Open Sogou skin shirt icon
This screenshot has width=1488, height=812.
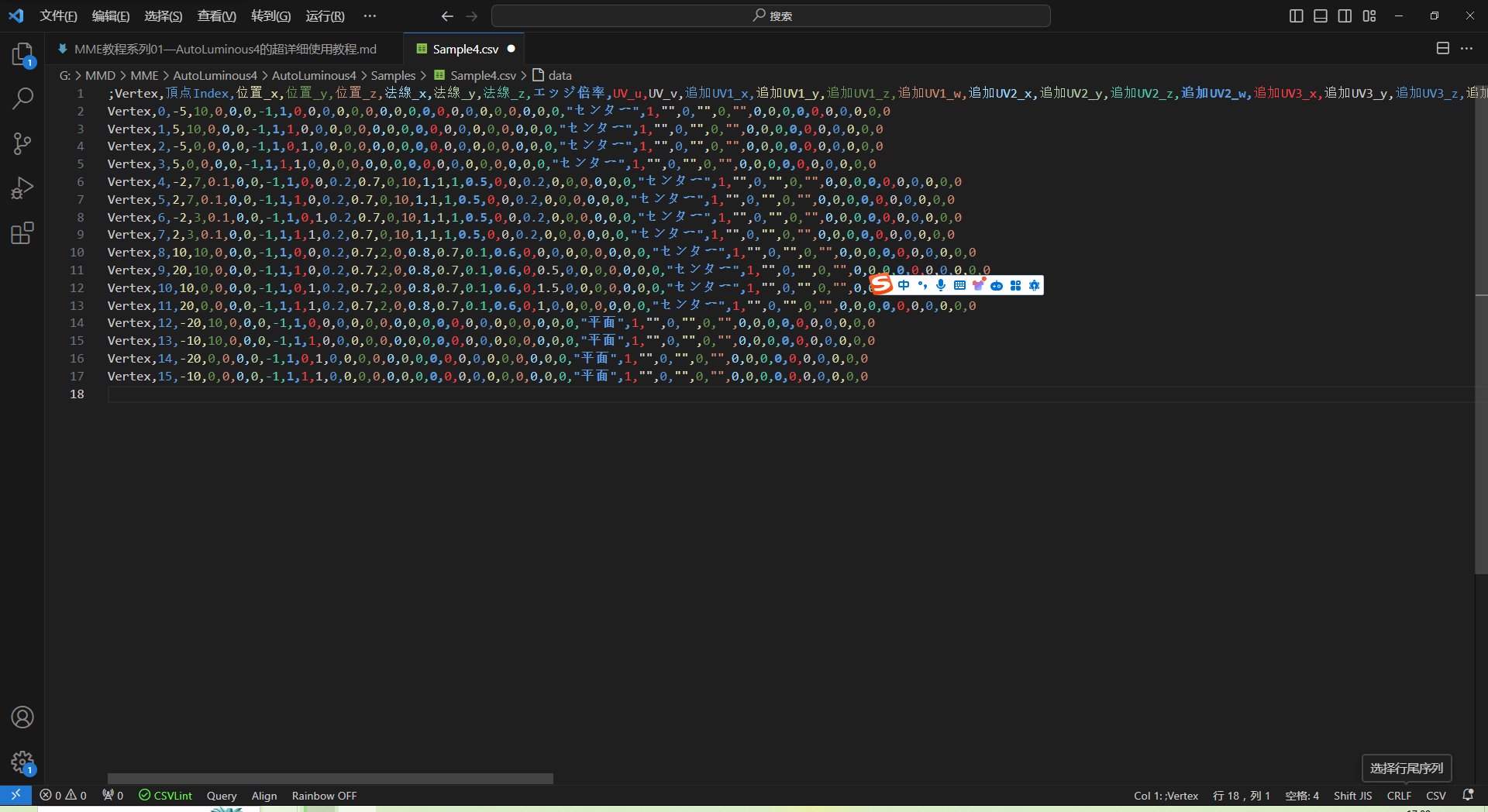point(978,285)
